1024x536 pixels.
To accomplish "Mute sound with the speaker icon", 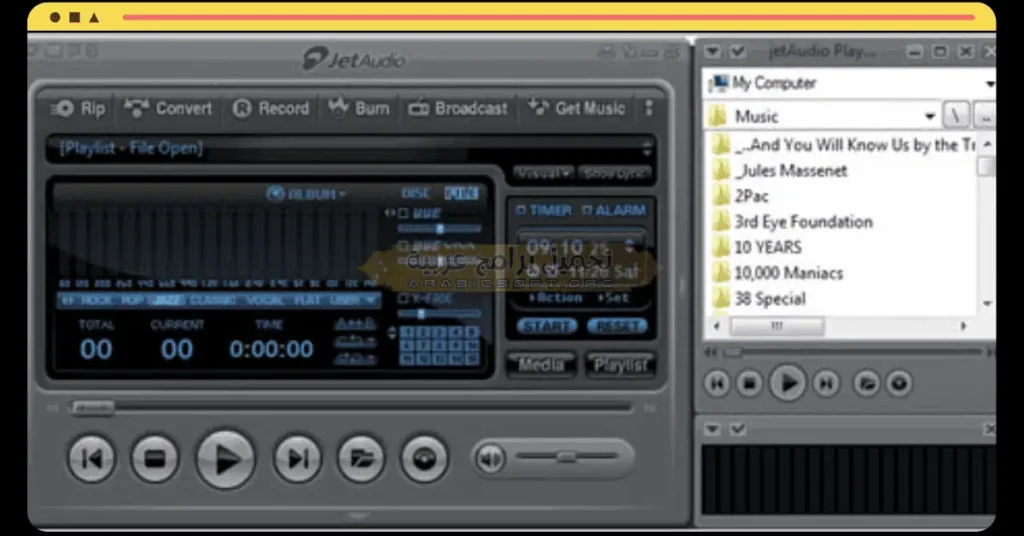I will pos(490,458).
